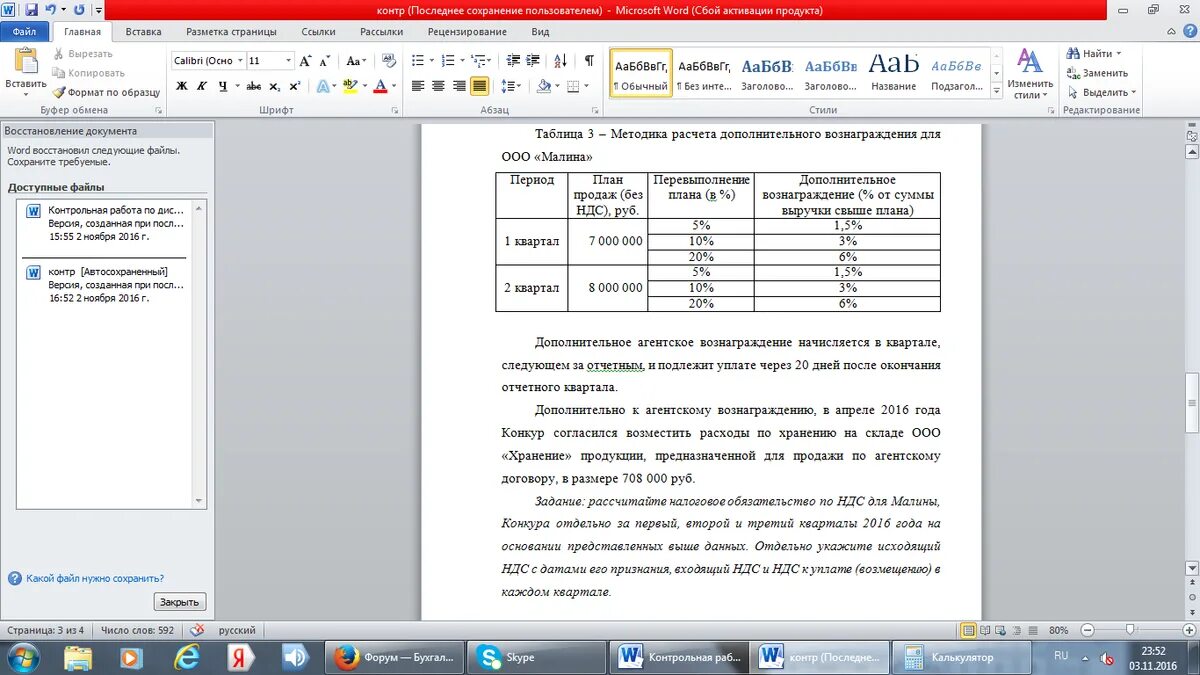
Task: Click Изменить стили change styles icon
Action: click(x=1029, y=73)
